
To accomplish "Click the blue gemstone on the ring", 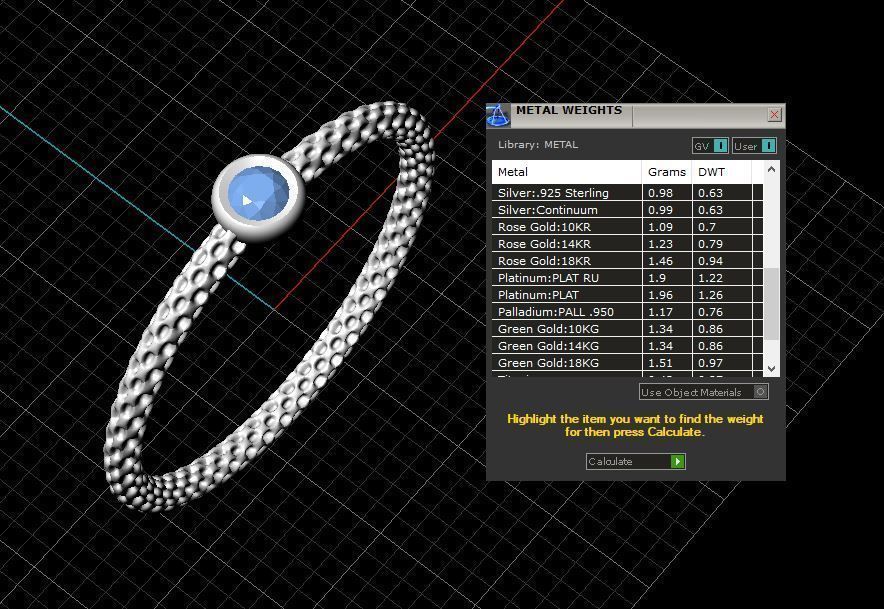I will click(259, 193).
